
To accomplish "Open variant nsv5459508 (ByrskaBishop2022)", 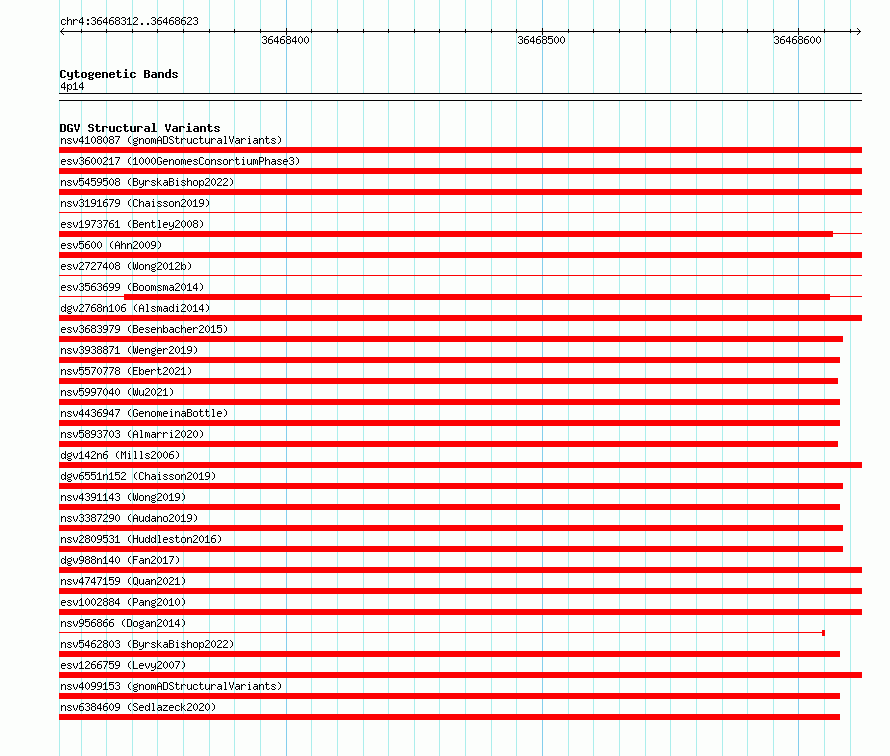I will 147,182.
